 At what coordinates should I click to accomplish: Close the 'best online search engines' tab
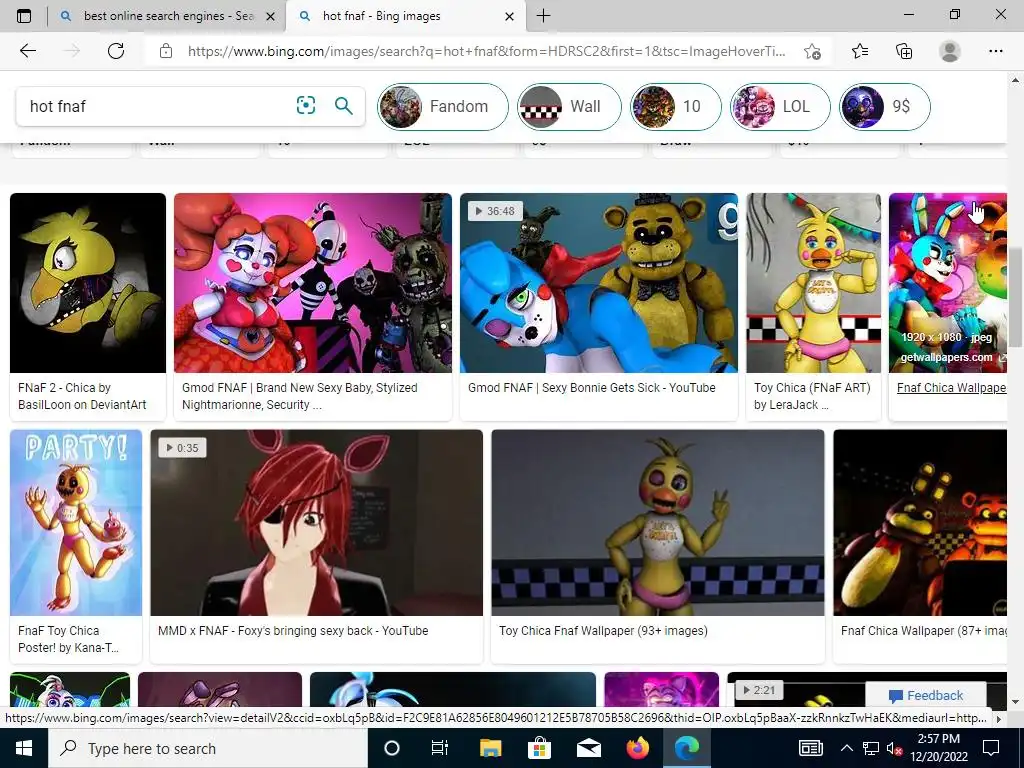pyautogui.click(x=270, y=16)
